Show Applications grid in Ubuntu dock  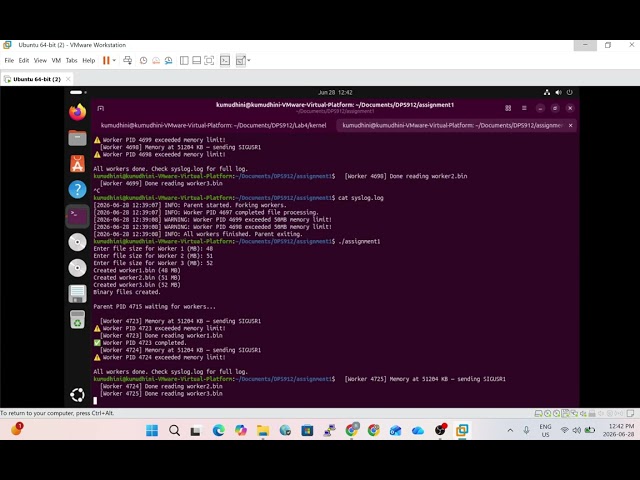click(x=78, y=395)
